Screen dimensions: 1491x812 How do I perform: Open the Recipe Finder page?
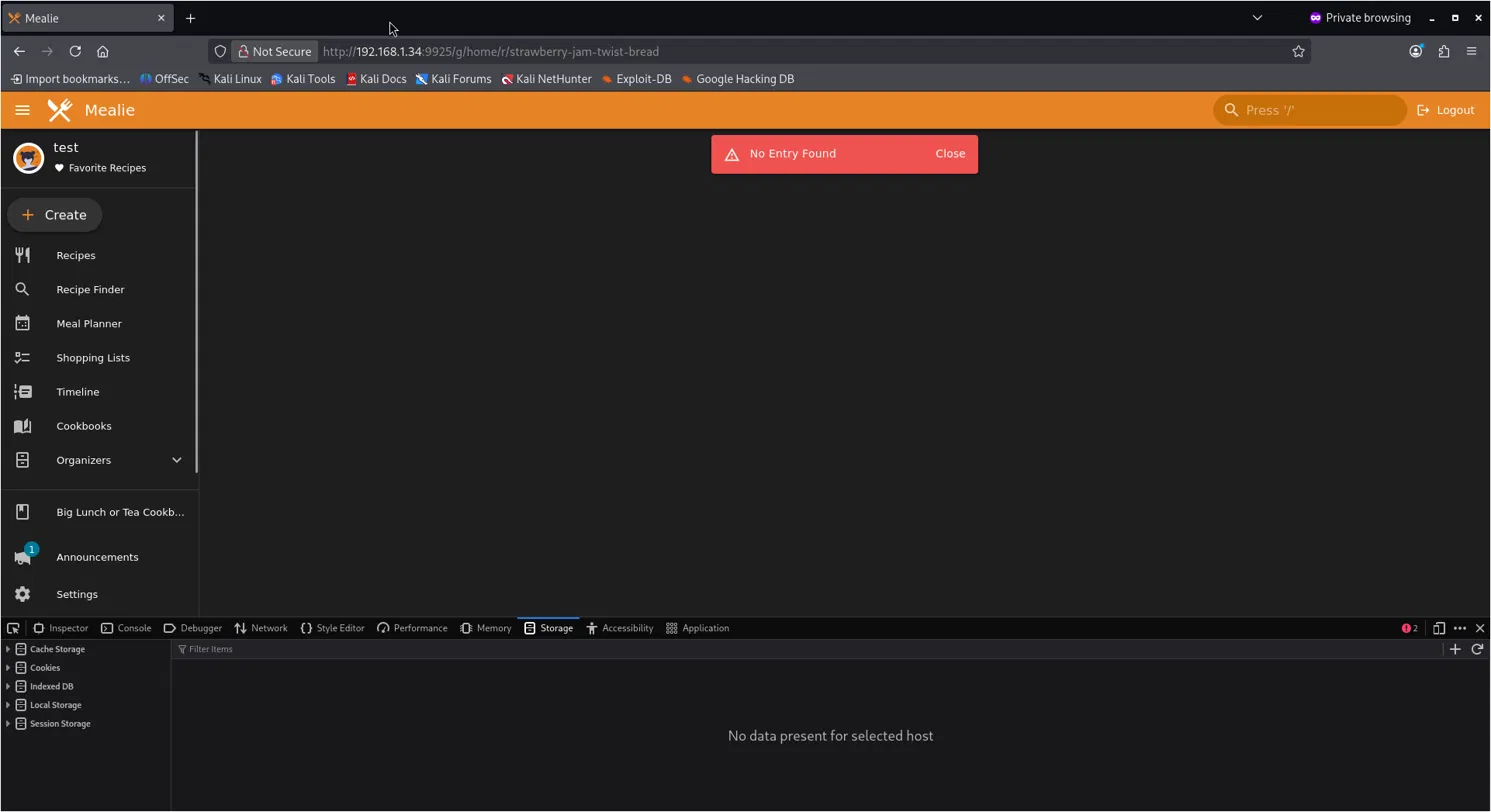[x=99, y=289]
